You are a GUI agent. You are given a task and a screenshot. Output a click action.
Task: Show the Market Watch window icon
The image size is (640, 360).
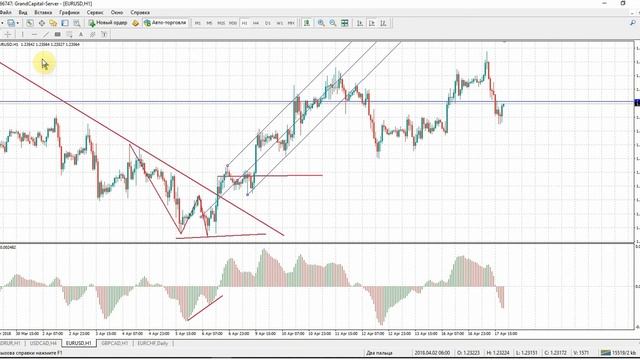30,23
